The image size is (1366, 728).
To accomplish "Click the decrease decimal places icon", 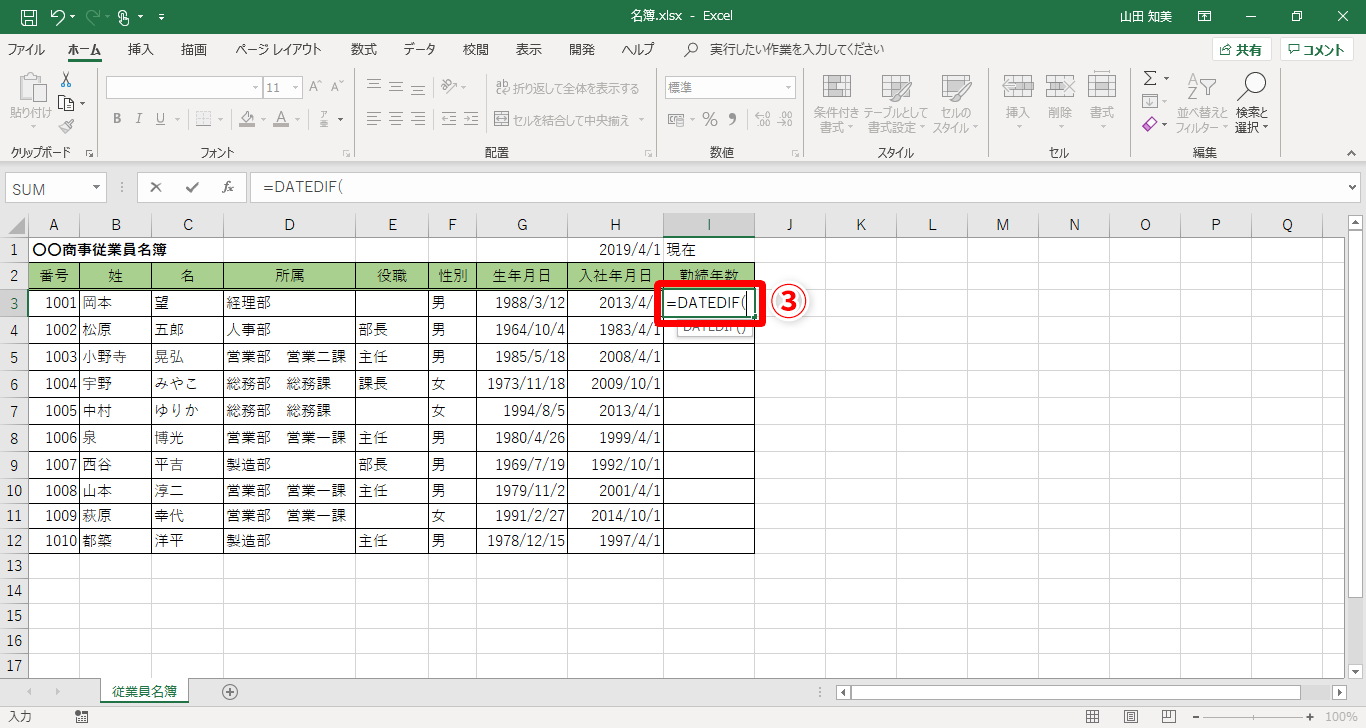I will [x=787, y=119].
